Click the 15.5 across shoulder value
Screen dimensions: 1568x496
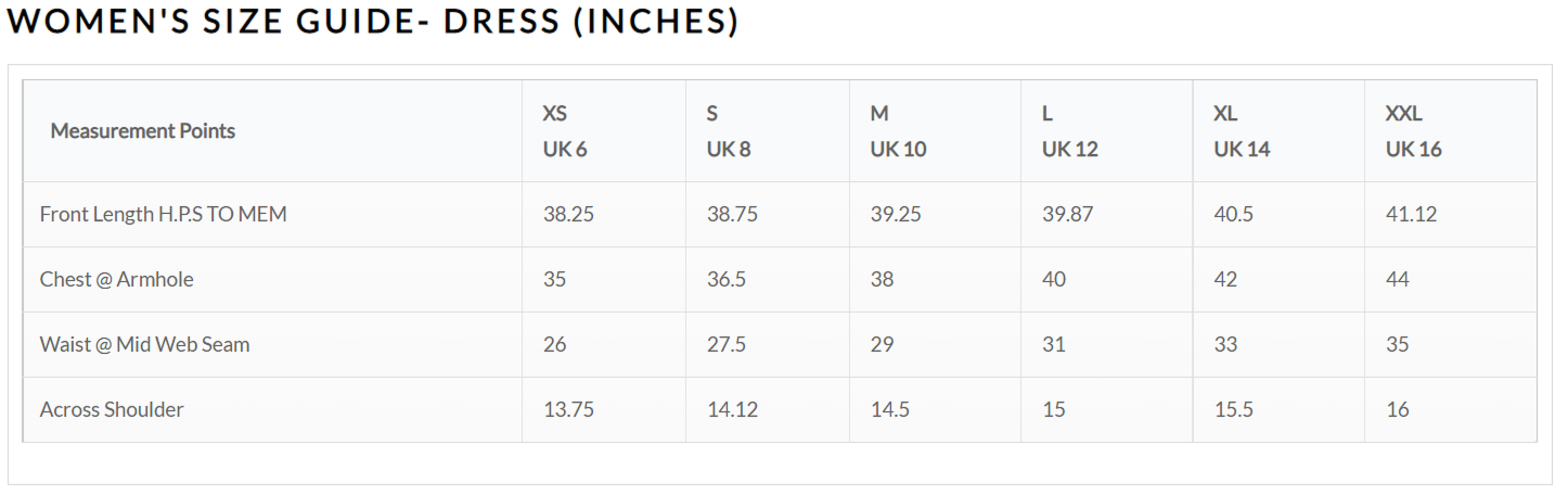pyautogui.click(x=1233, y=409)
